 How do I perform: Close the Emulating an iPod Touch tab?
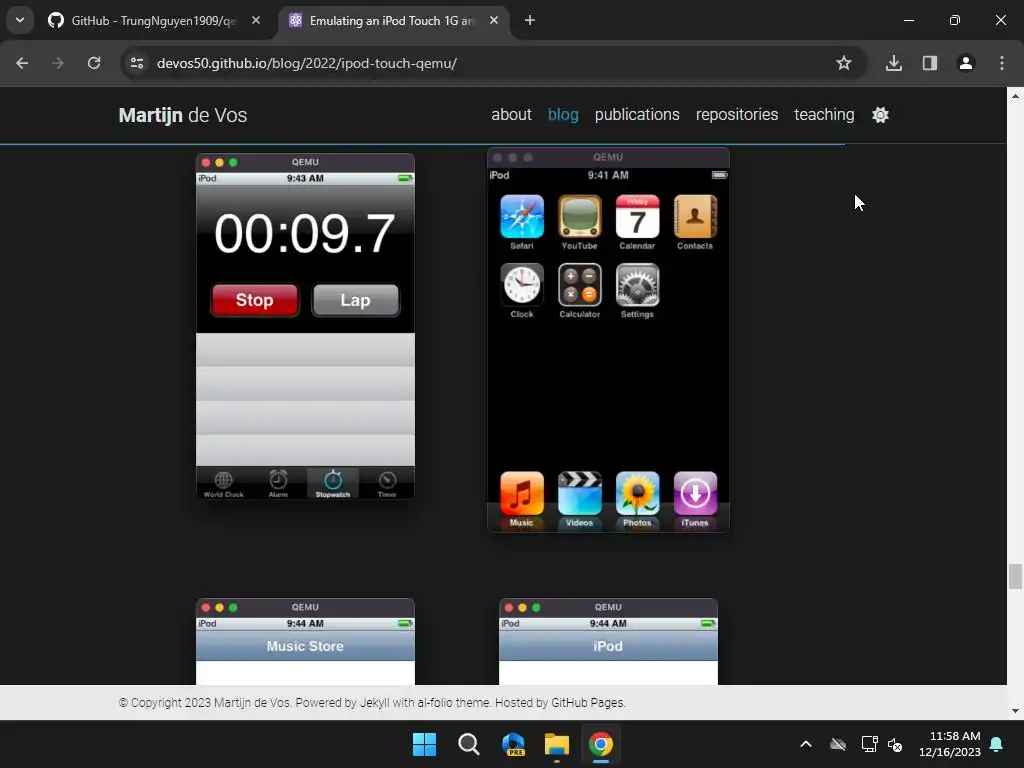coord(494,21)
